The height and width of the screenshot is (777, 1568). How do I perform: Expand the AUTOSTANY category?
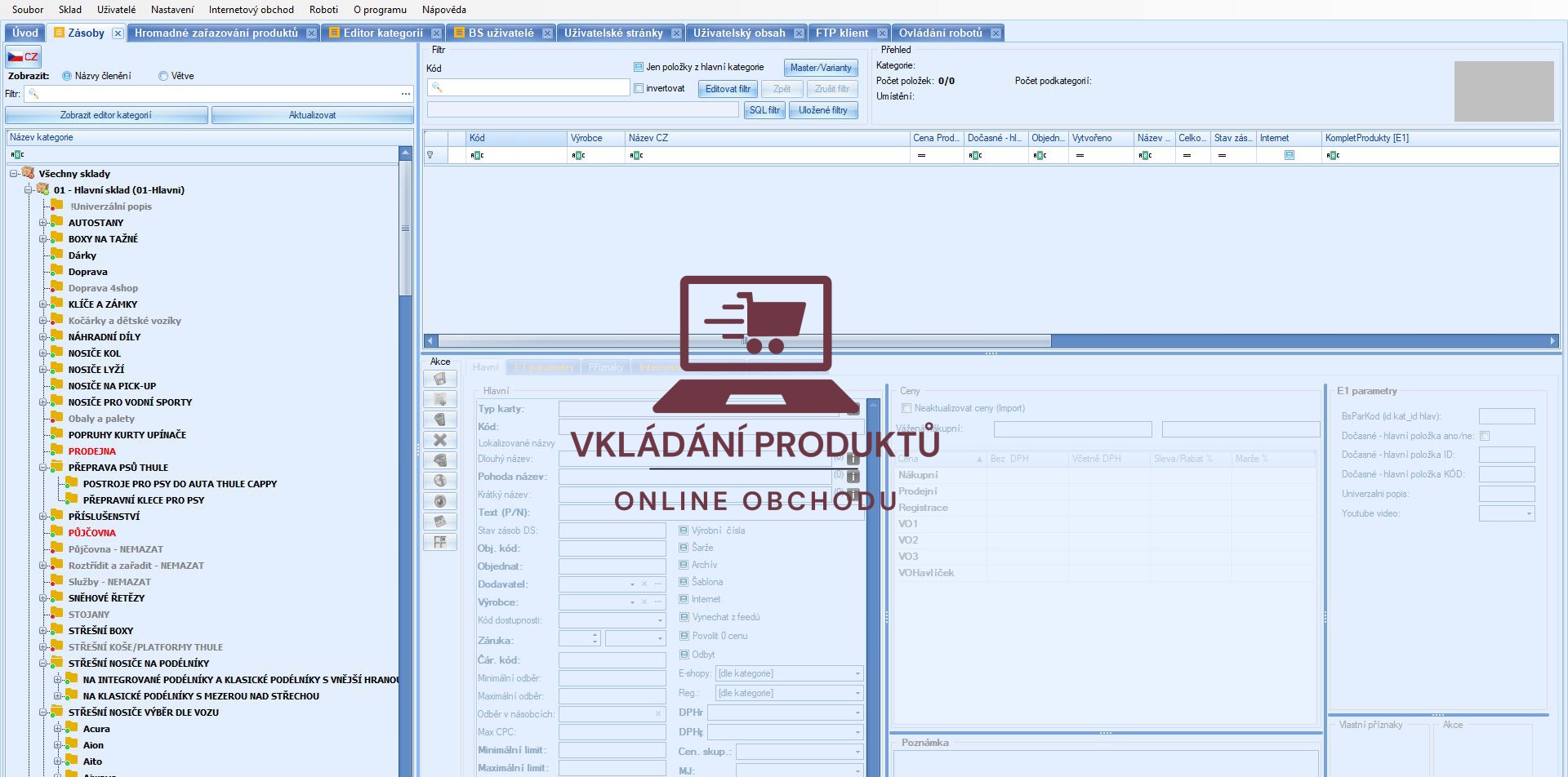pyautogui.click(x=43, y=223)
